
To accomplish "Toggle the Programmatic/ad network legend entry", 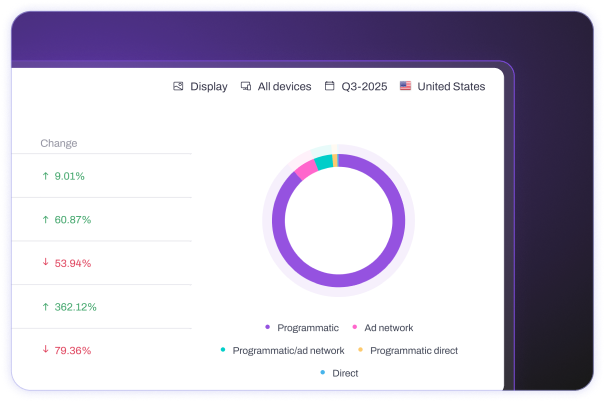I will pyautogui.click(x=282, y=350).
